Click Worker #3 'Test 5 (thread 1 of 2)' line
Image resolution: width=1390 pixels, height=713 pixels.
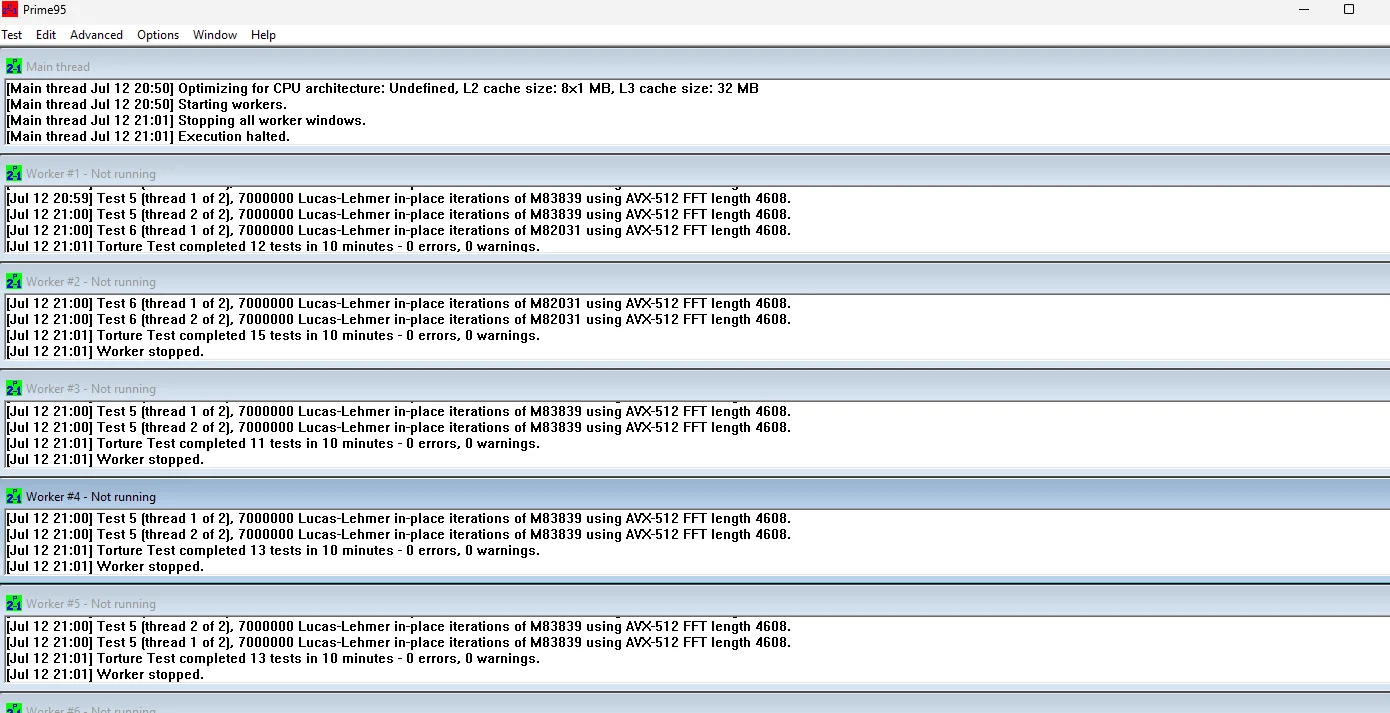coord(398,411)
